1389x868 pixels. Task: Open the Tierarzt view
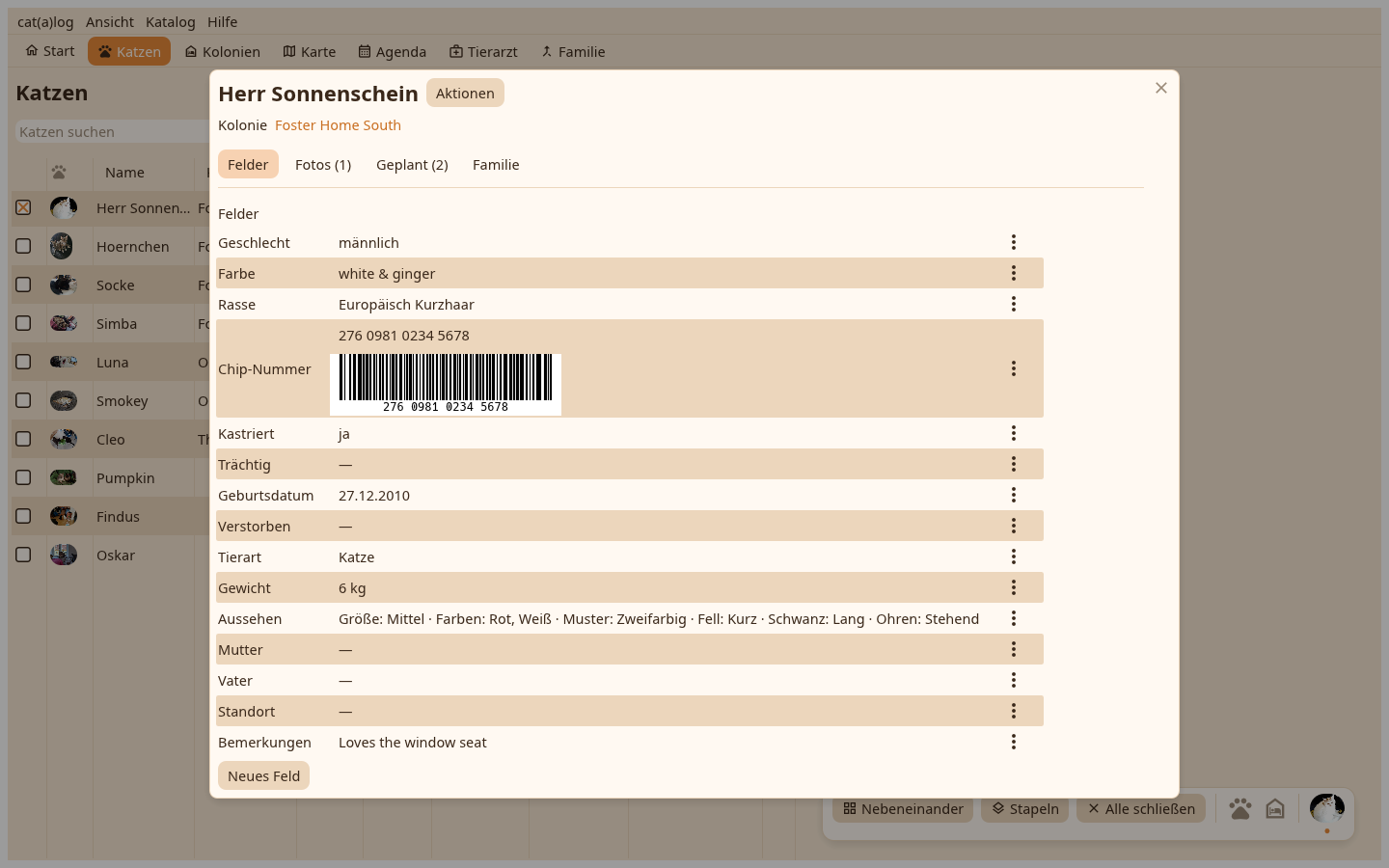tap(483, 51)
